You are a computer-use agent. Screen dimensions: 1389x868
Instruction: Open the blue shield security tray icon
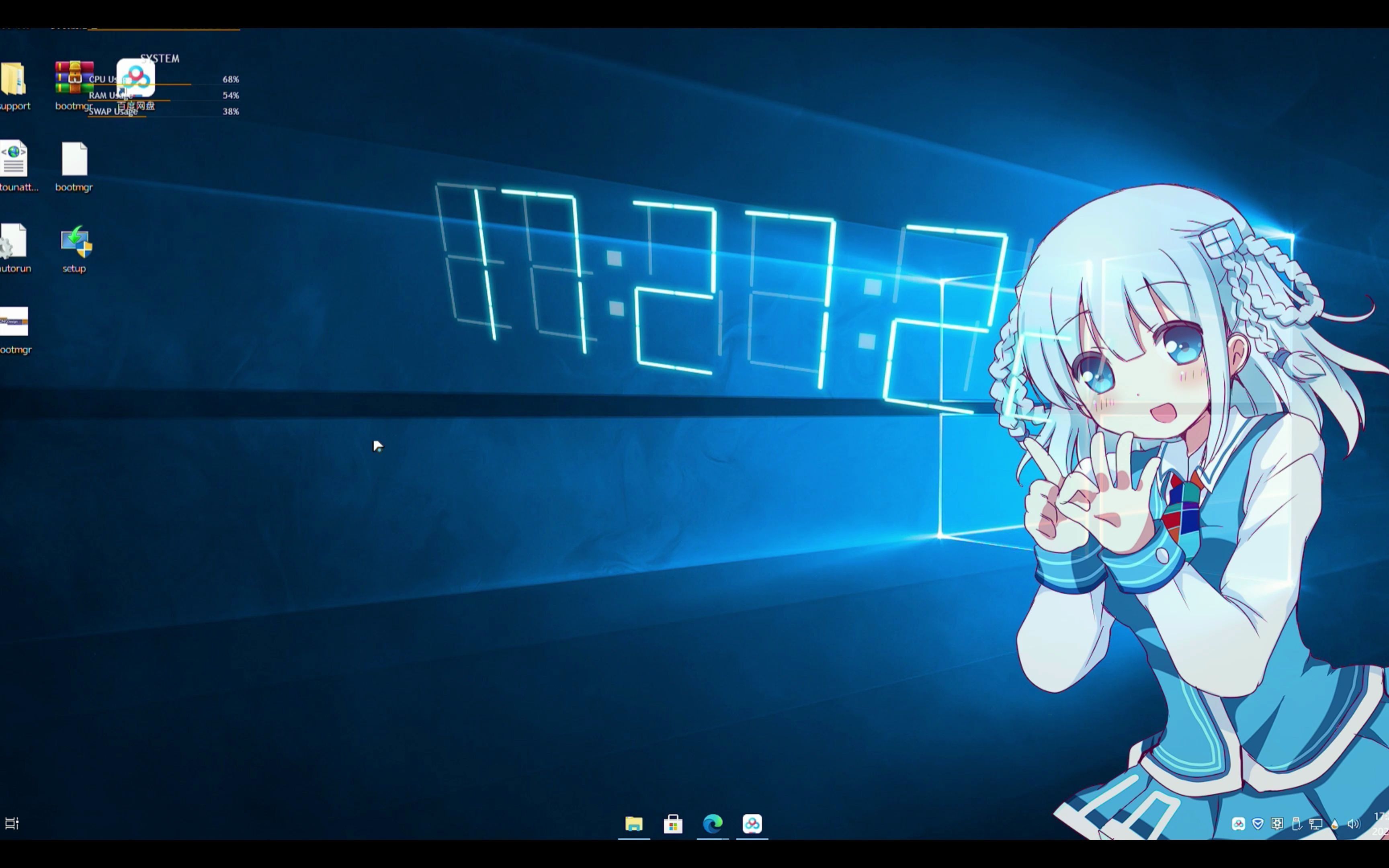(x=1258, y=824)
